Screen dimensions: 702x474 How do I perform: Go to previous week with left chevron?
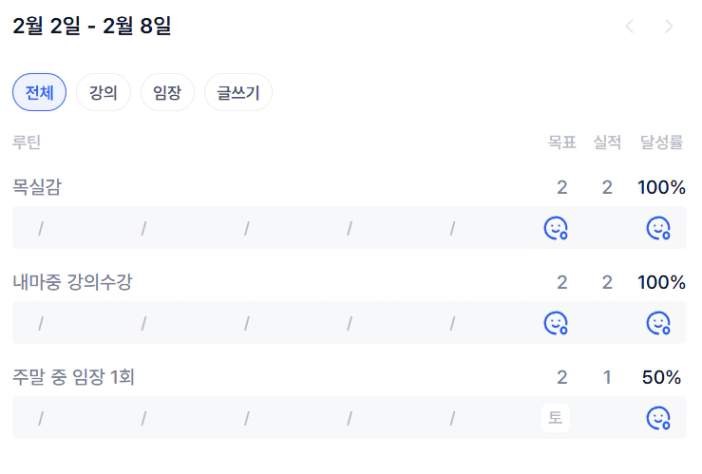(630, 27)
